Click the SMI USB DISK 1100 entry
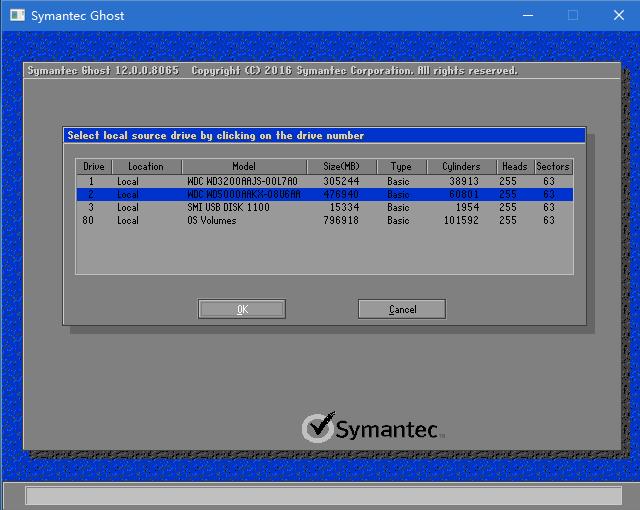This screenshot has width=640, height=510. coord(228,207)
